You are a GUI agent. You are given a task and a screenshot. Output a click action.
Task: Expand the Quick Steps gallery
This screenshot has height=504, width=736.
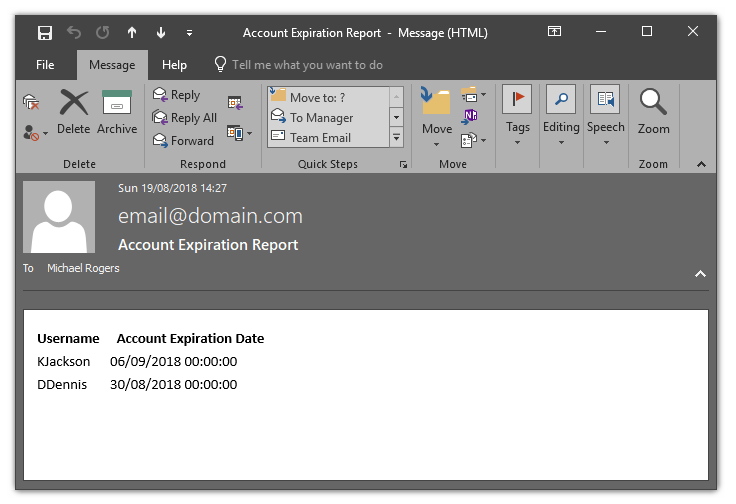click(397, 138)
